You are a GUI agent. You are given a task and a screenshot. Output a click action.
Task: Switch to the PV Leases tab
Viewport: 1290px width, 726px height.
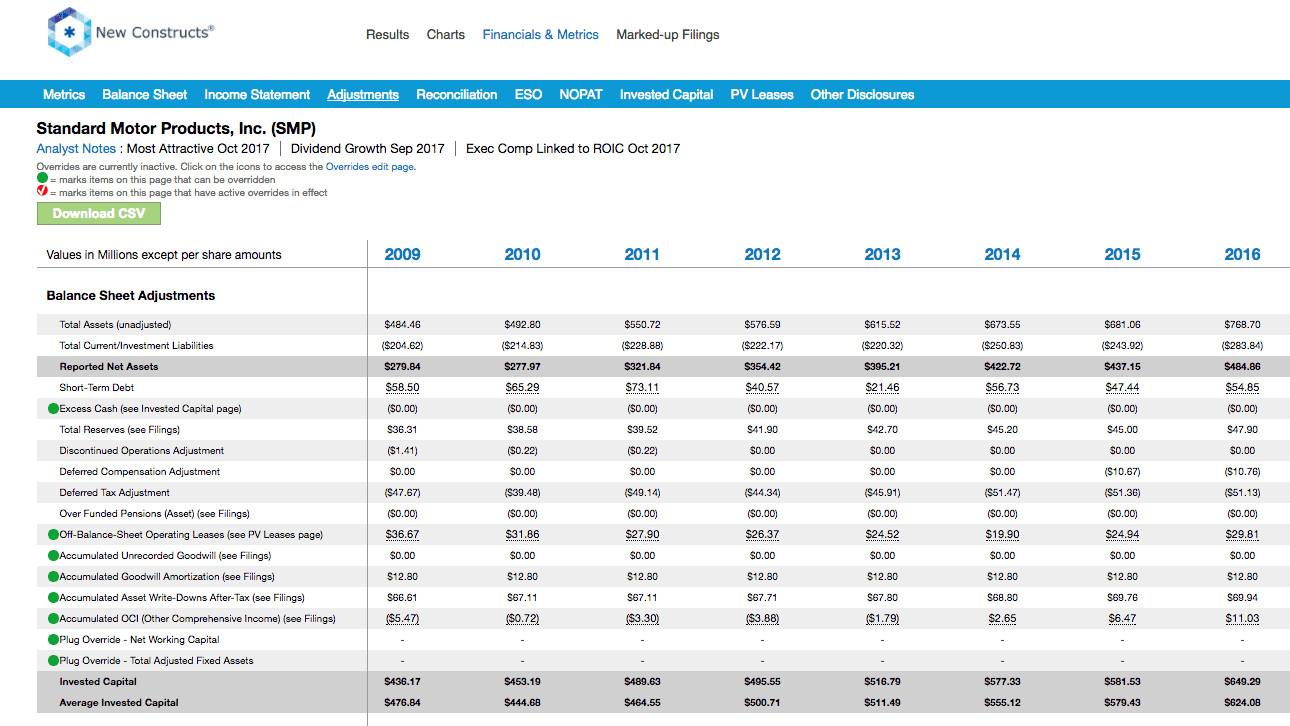[762, 94]
